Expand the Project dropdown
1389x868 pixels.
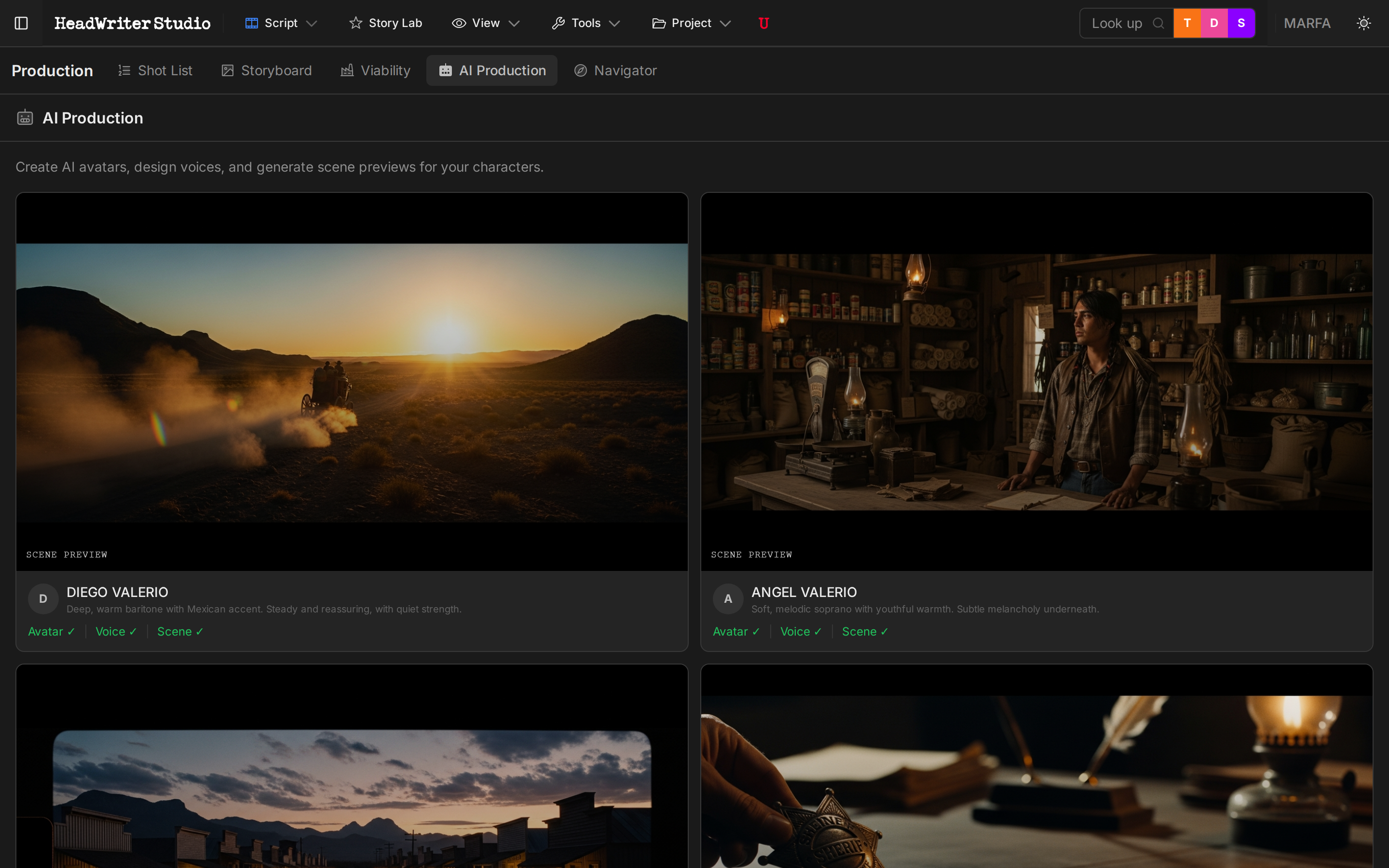click(x=725, y=23)
